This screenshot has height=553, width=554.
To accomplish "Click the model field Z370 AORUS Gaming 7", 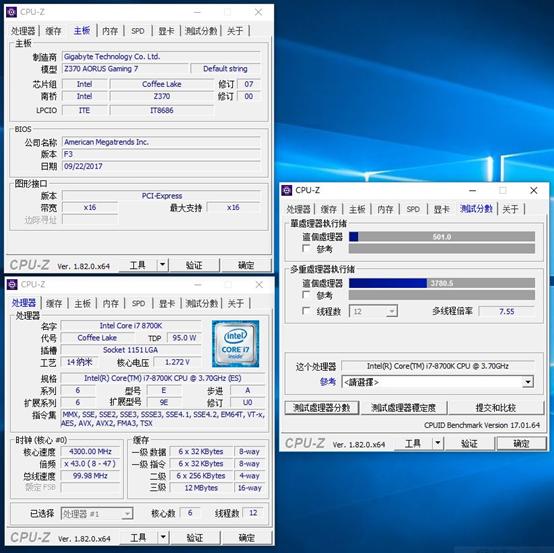I will 125,69.
